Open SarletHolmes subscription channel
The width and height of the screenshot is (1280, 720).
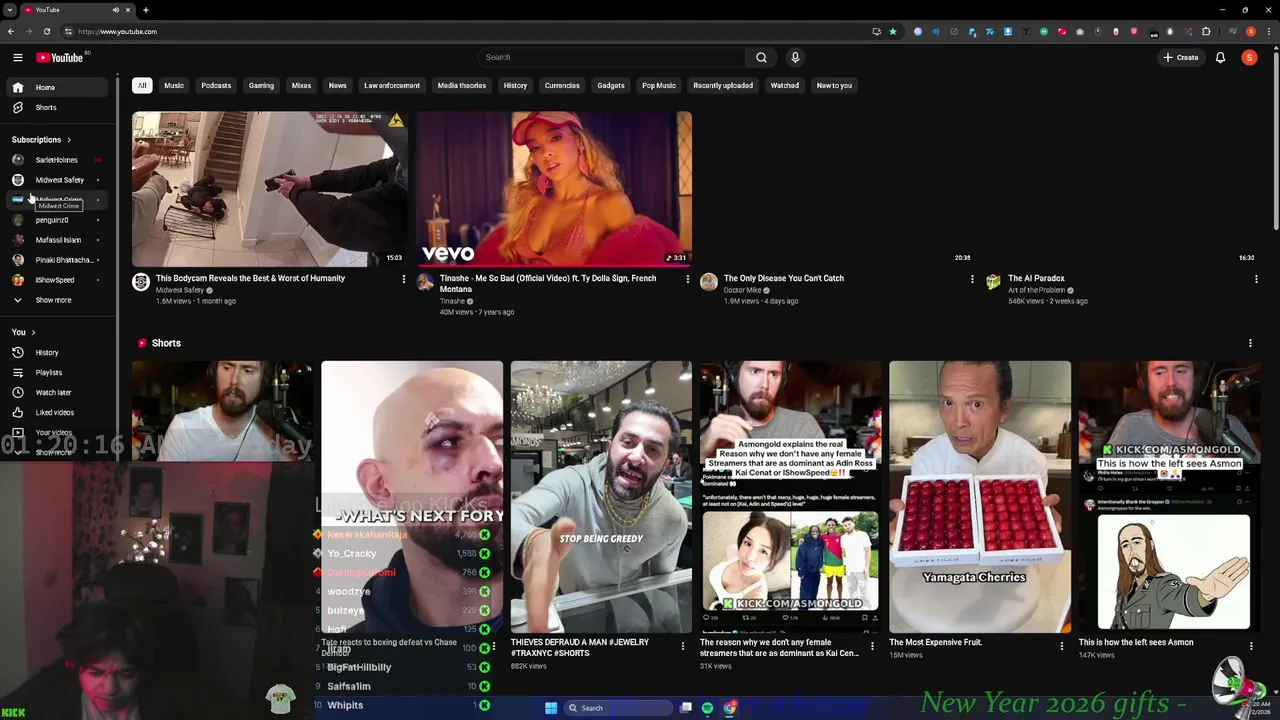click(58, 160)
